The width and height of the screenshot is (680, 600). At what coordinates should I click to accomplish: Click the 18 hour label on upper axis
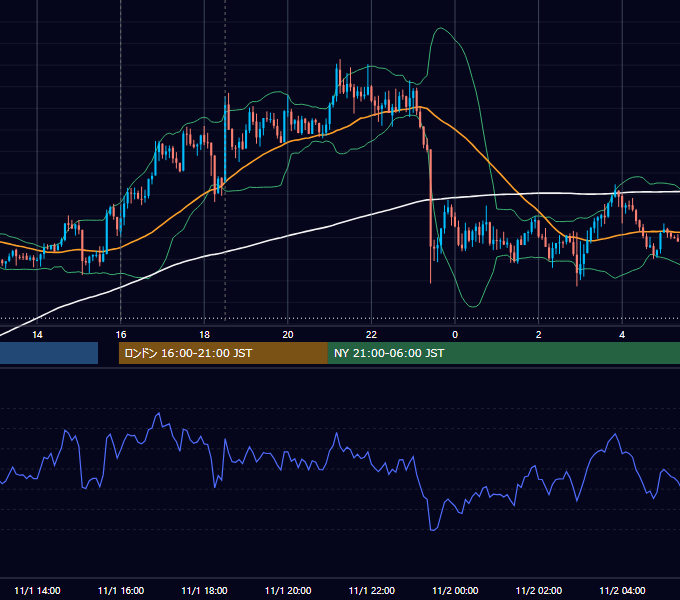204,335
